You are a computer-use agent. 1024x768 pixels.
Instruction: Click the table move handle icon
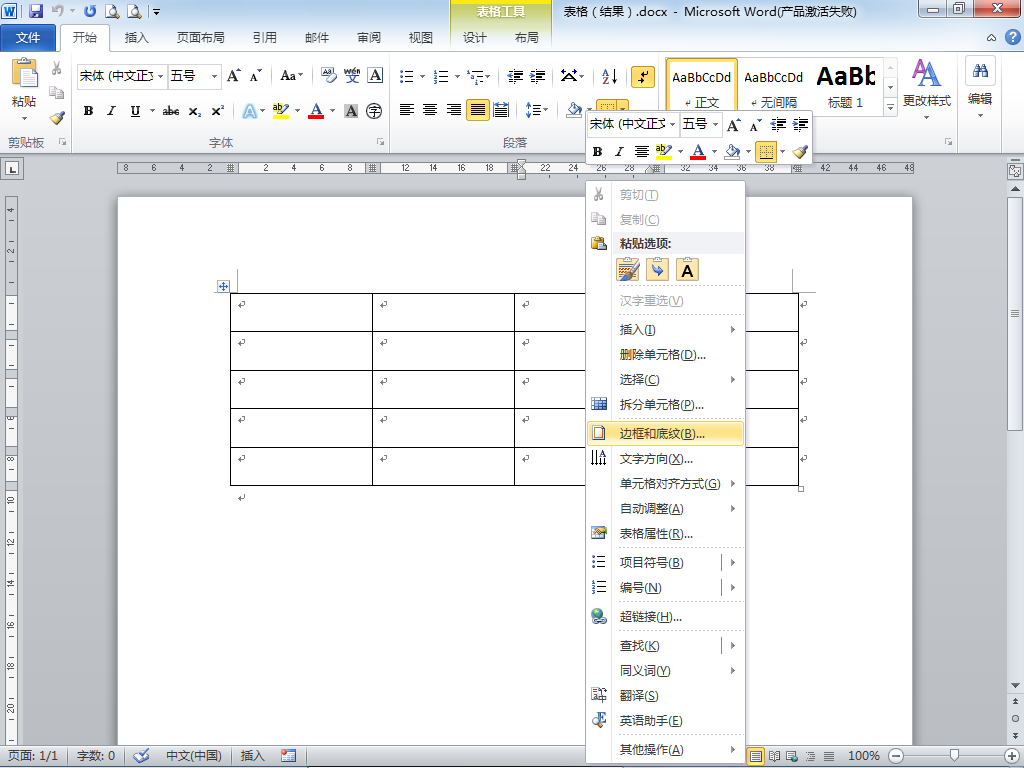(x=223, y=286)
